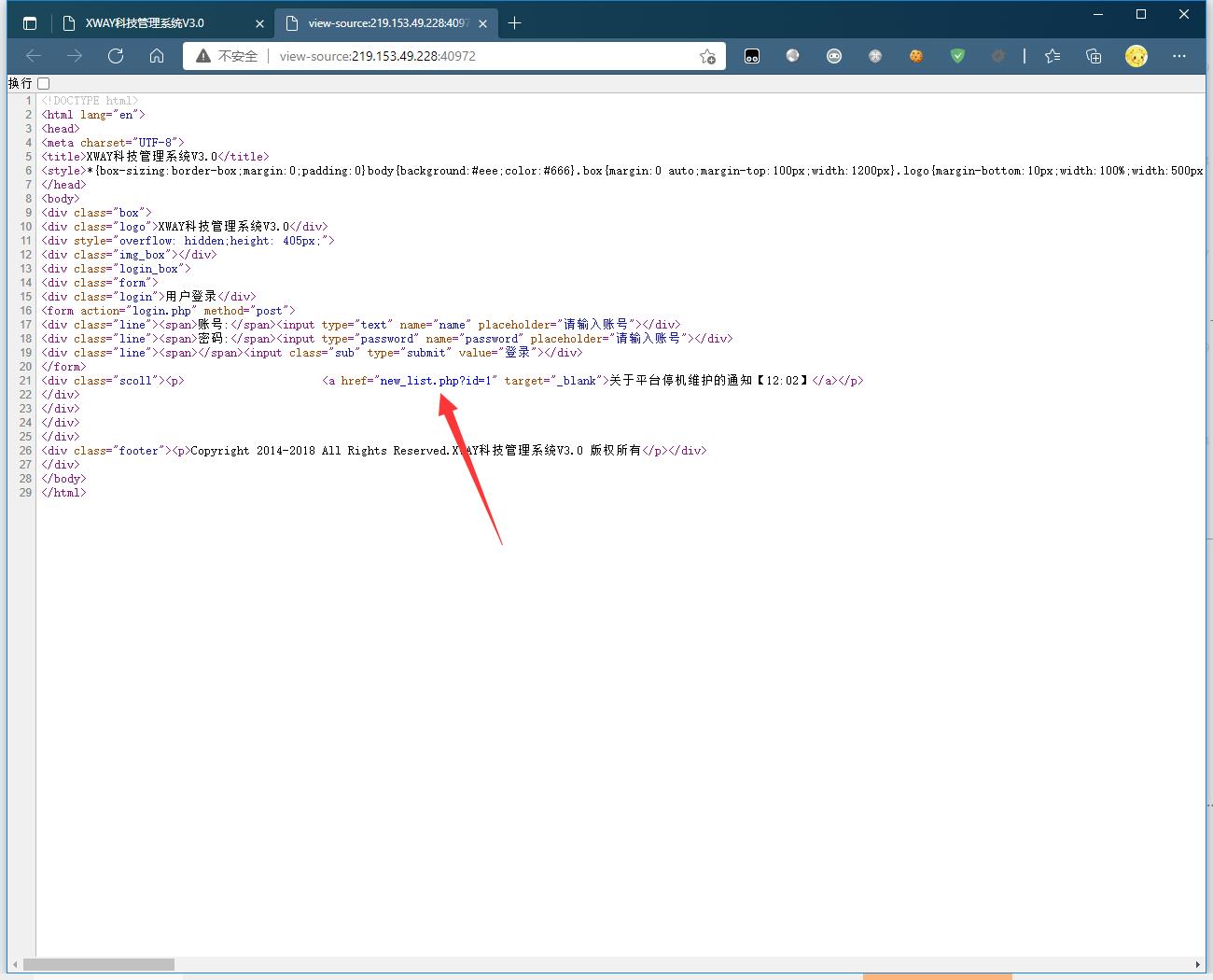Open the dimmed gear extension icon
Screen dimensions: 1213x980
998,56
